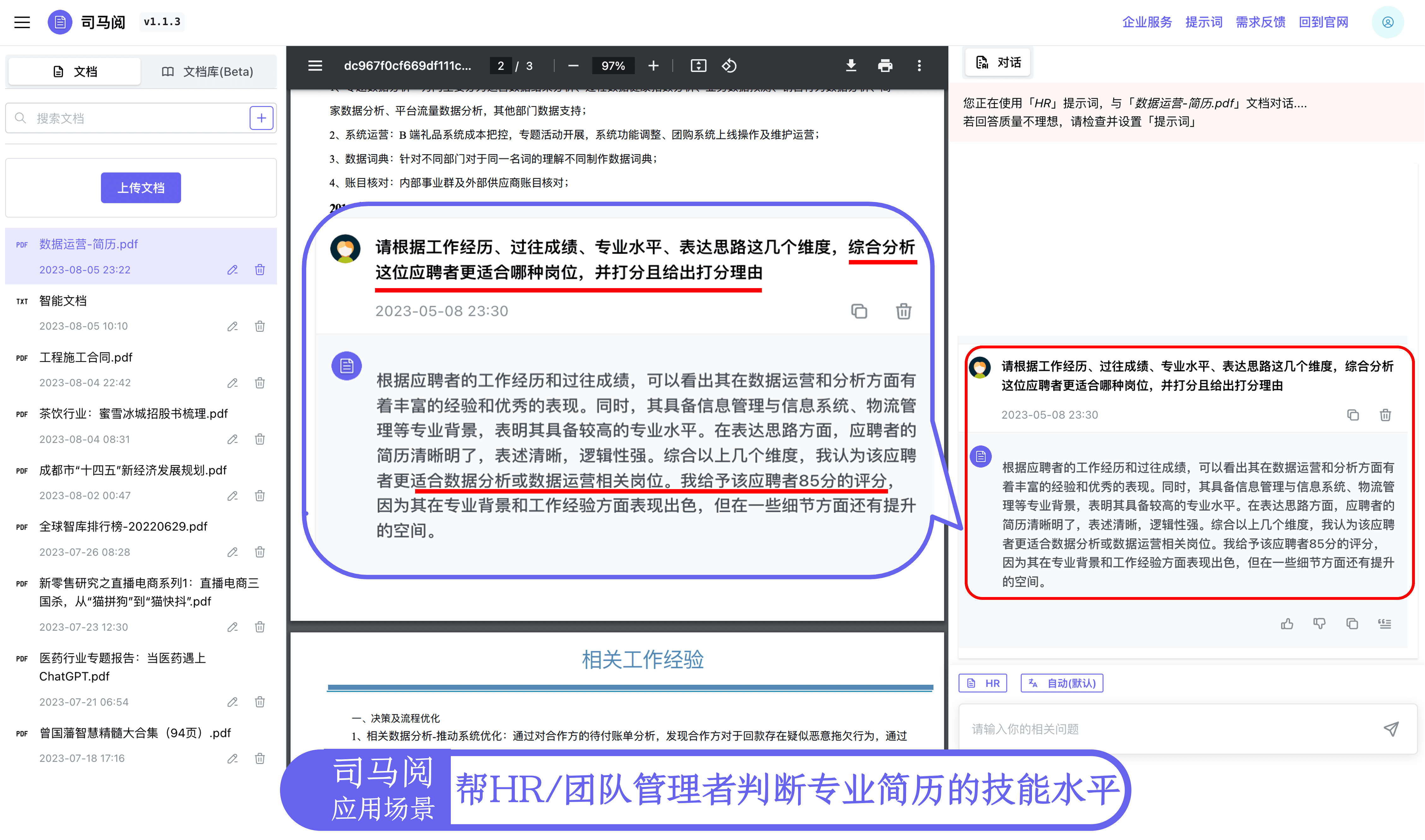1425x840 pixels.
Task: Zoom out with the PDF minus icon
Action: [x=573, y=66]
